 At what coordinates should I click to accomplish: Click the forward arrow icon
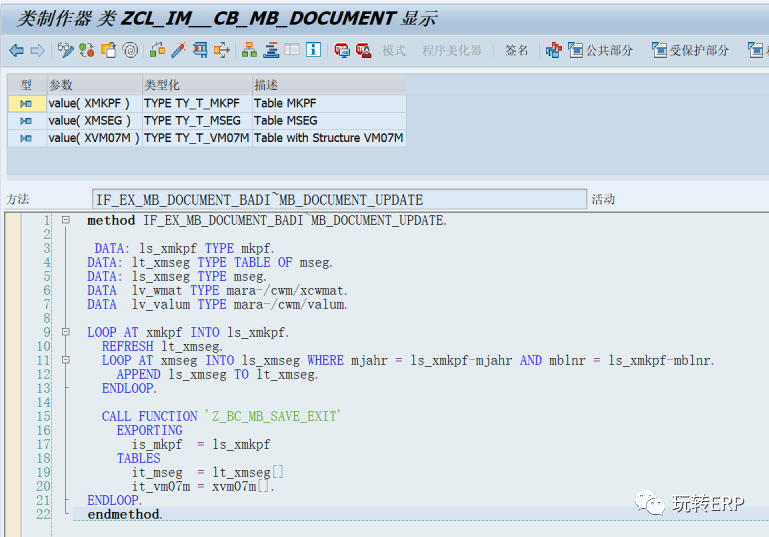pyautogui.click(x=38, y=50)
